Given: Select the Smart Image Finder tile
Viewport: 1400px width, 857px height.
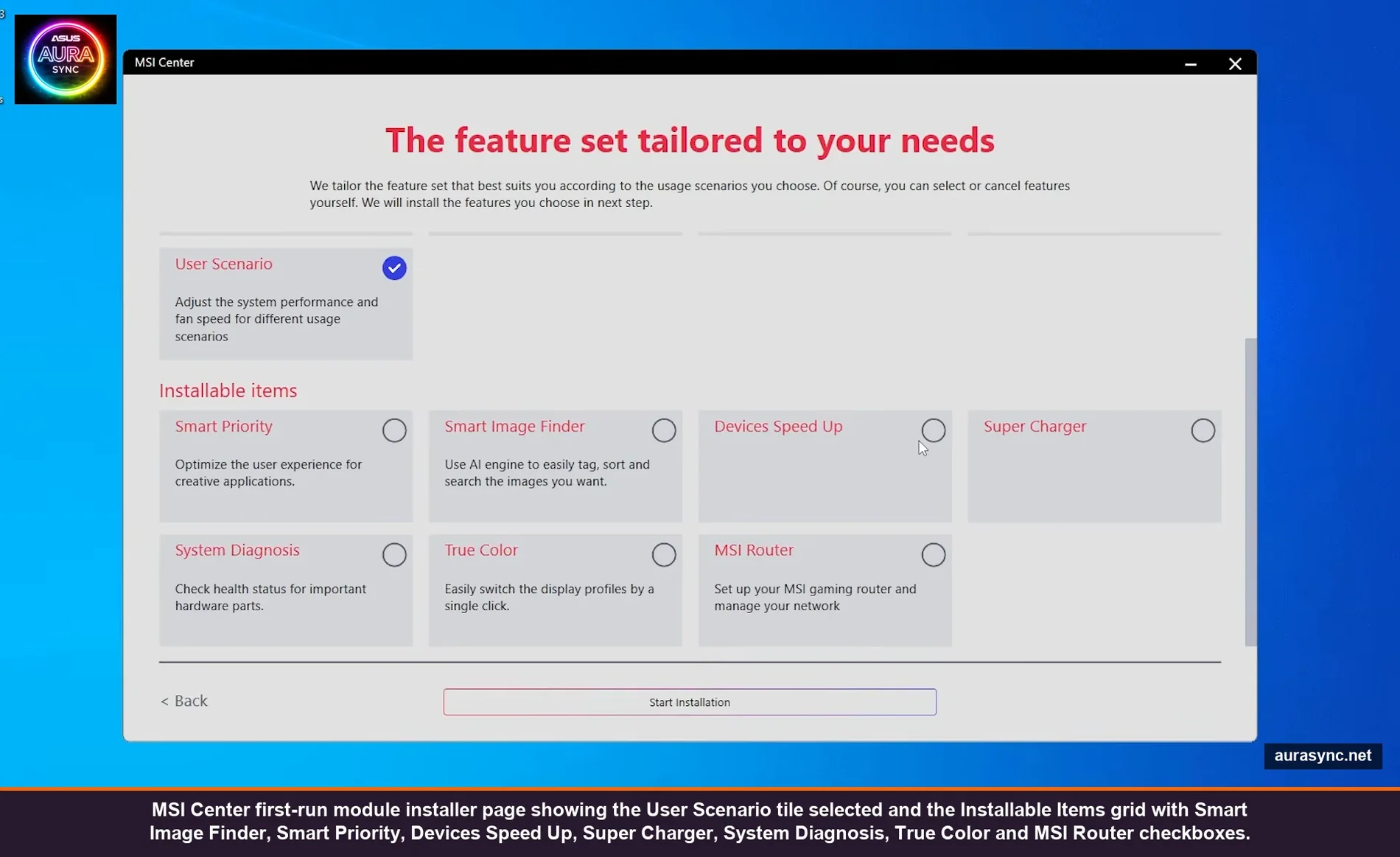Looking at the screenshot, I should 555,466.
